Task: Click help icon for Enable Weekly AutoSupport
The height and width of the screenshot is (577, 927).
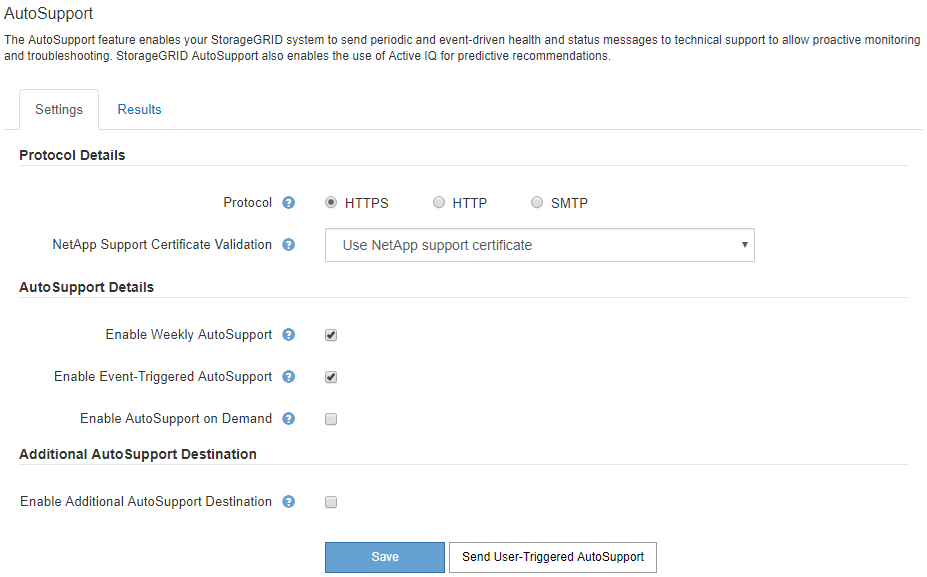Action: click(289, 335)
